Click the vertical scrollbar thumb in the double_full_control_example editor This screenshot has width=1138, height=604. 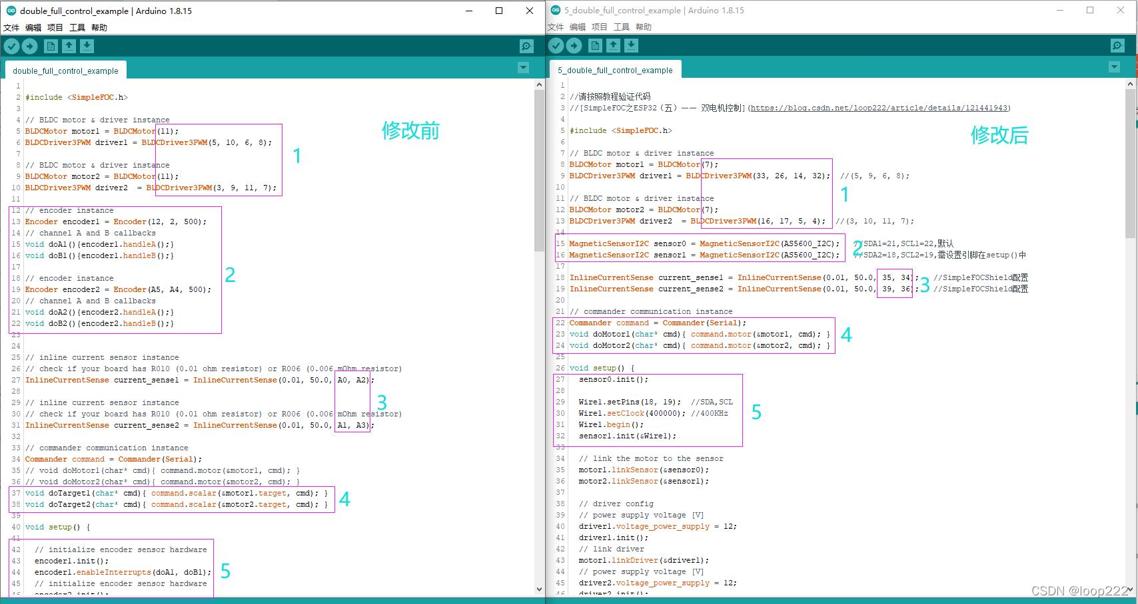coord(539,171)
